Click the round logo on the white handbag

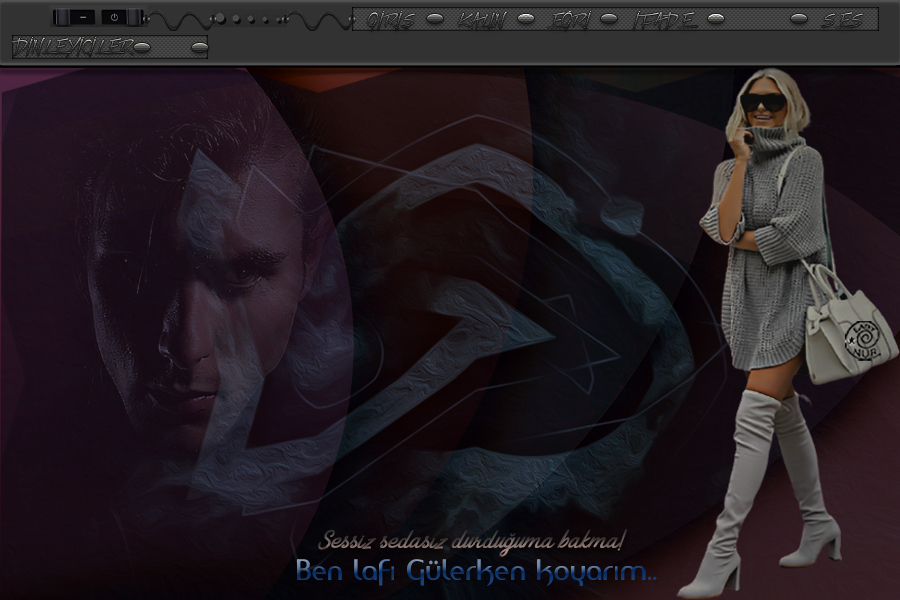click(x=860, y=336)
